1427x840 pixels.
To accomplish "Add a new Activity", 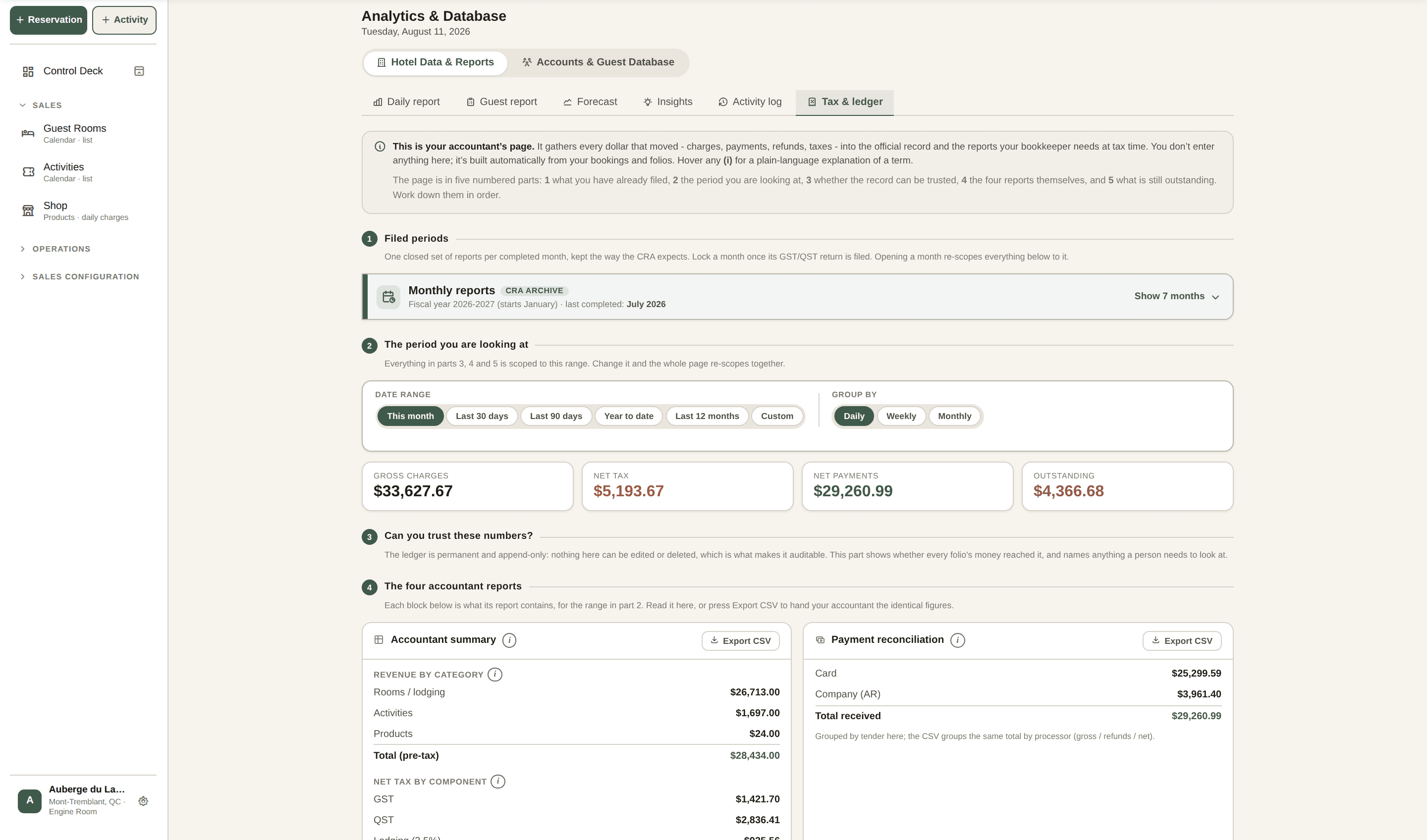I will point(124,20).
